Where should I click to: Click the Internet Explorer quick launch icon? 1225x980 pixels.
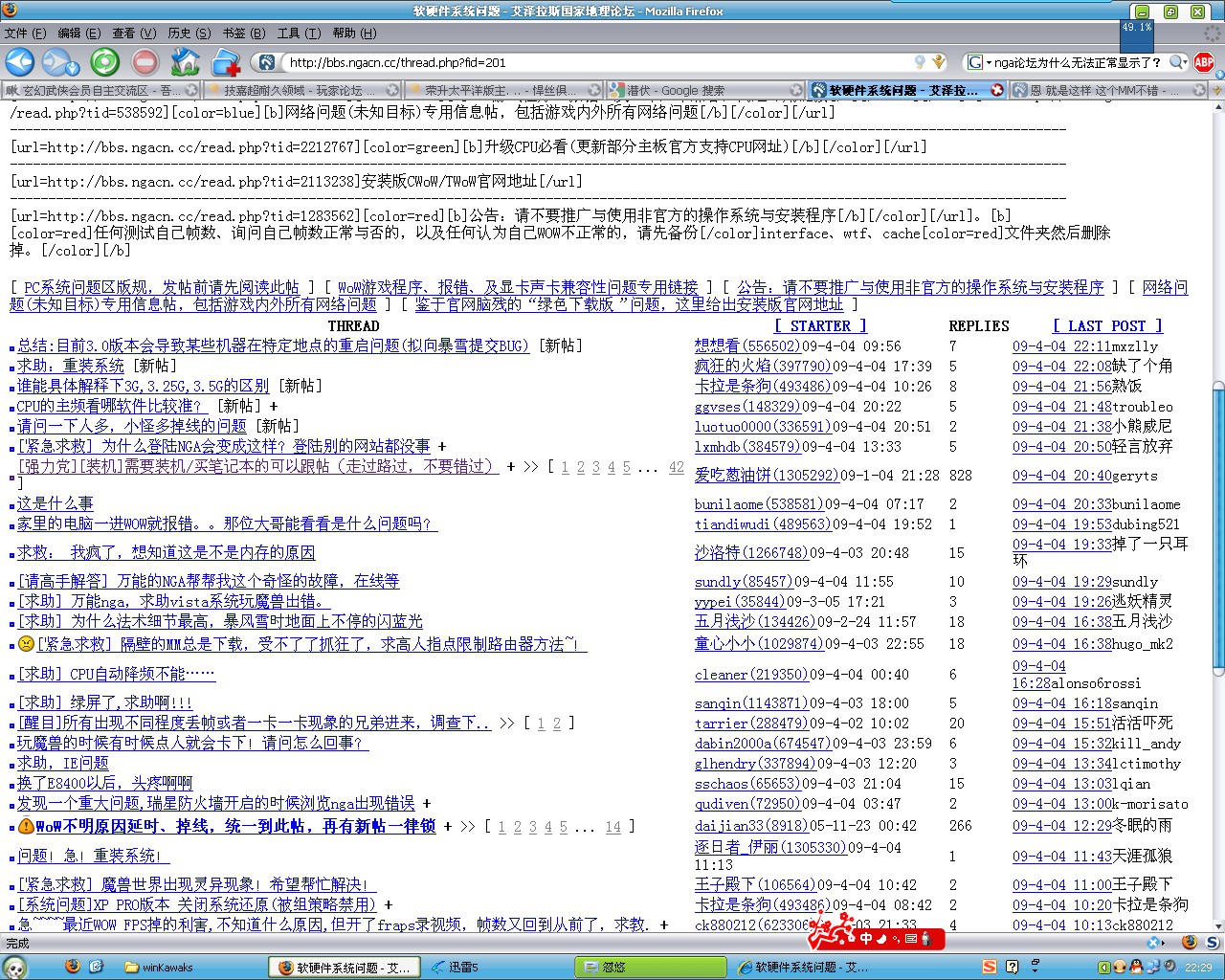click(x=97, y=967)
